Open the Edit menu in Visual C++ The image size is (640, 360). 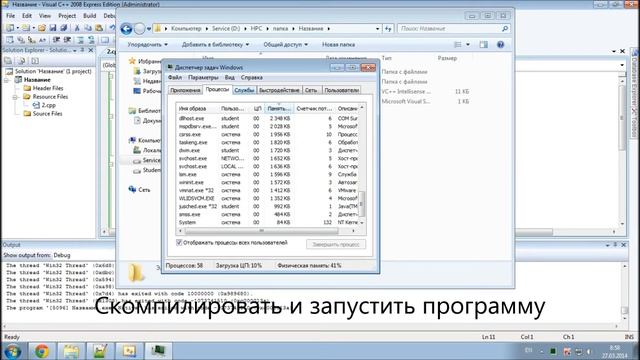(27, 16)
